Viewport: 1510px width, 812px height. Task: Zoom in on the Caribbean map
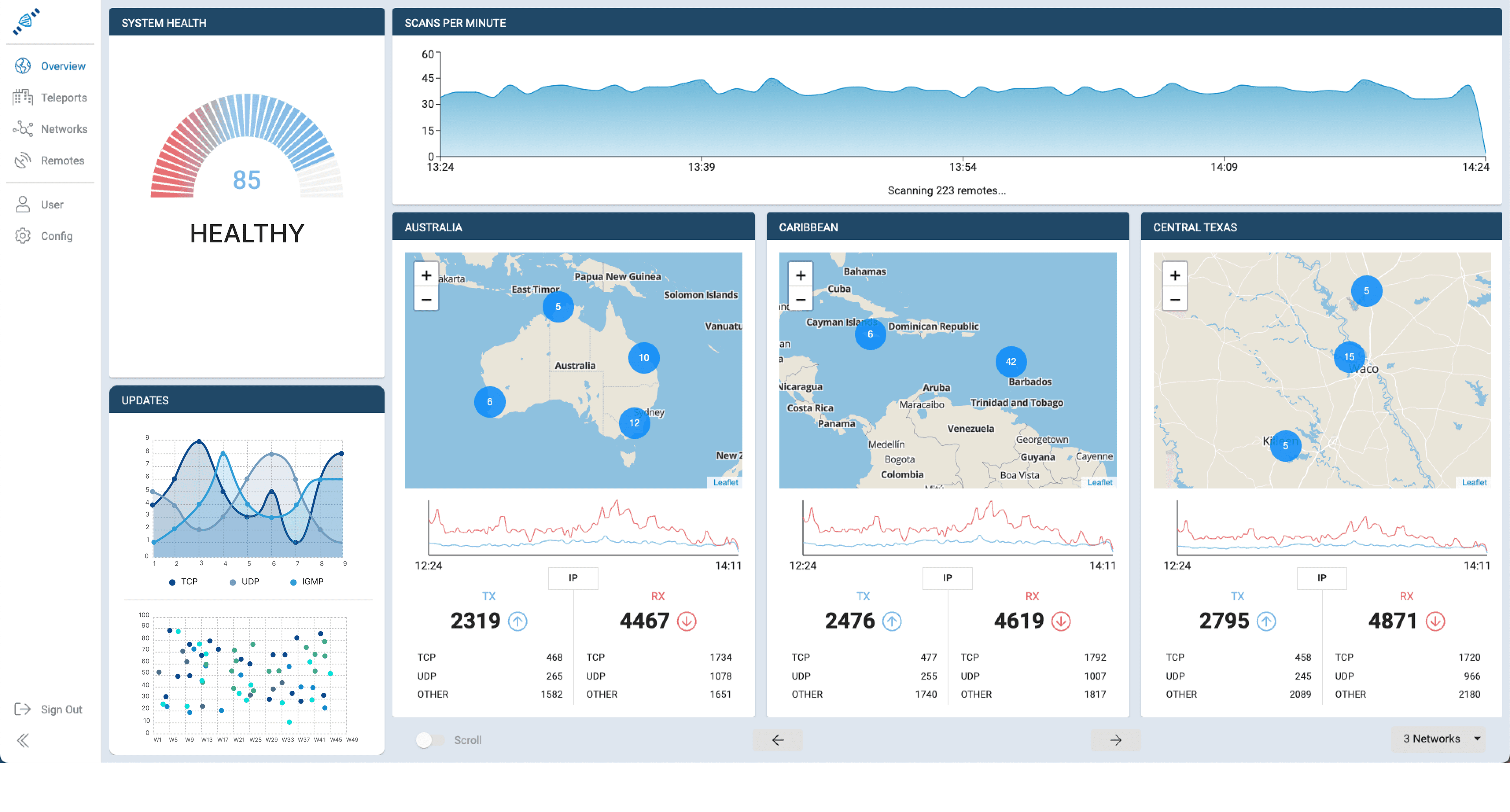coord(800,275)
